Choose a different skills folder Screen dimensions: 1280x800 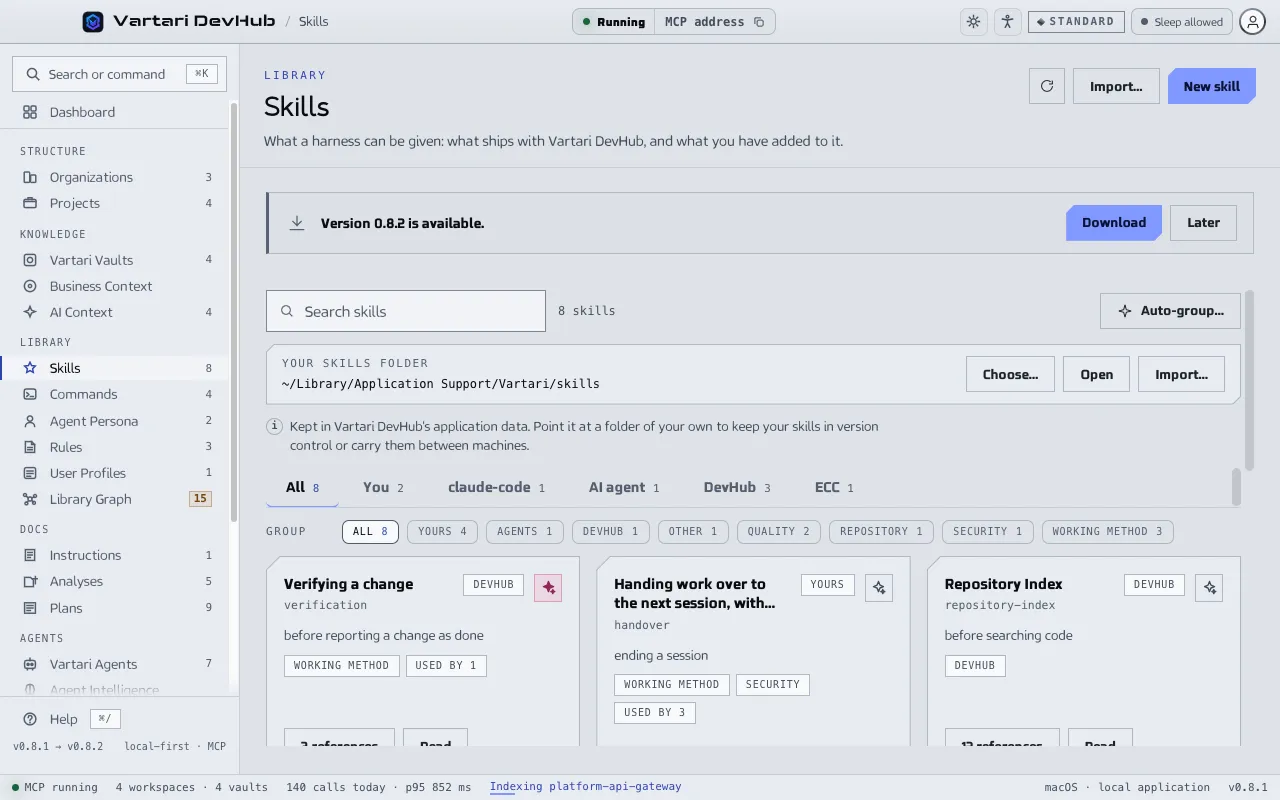(1010, 374)
